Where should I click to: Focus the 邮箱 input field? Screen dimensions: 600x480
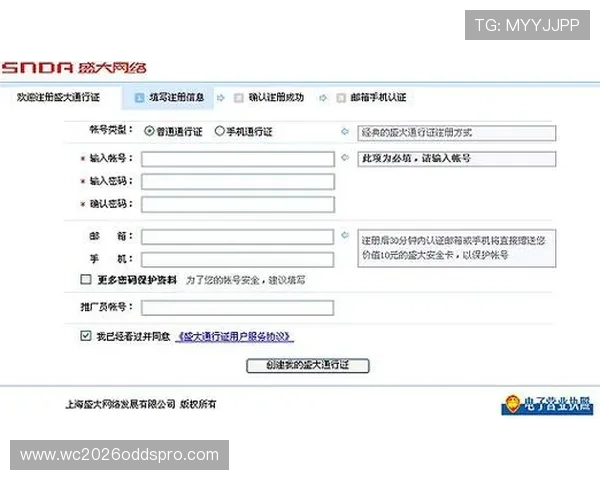coord(237,237)
